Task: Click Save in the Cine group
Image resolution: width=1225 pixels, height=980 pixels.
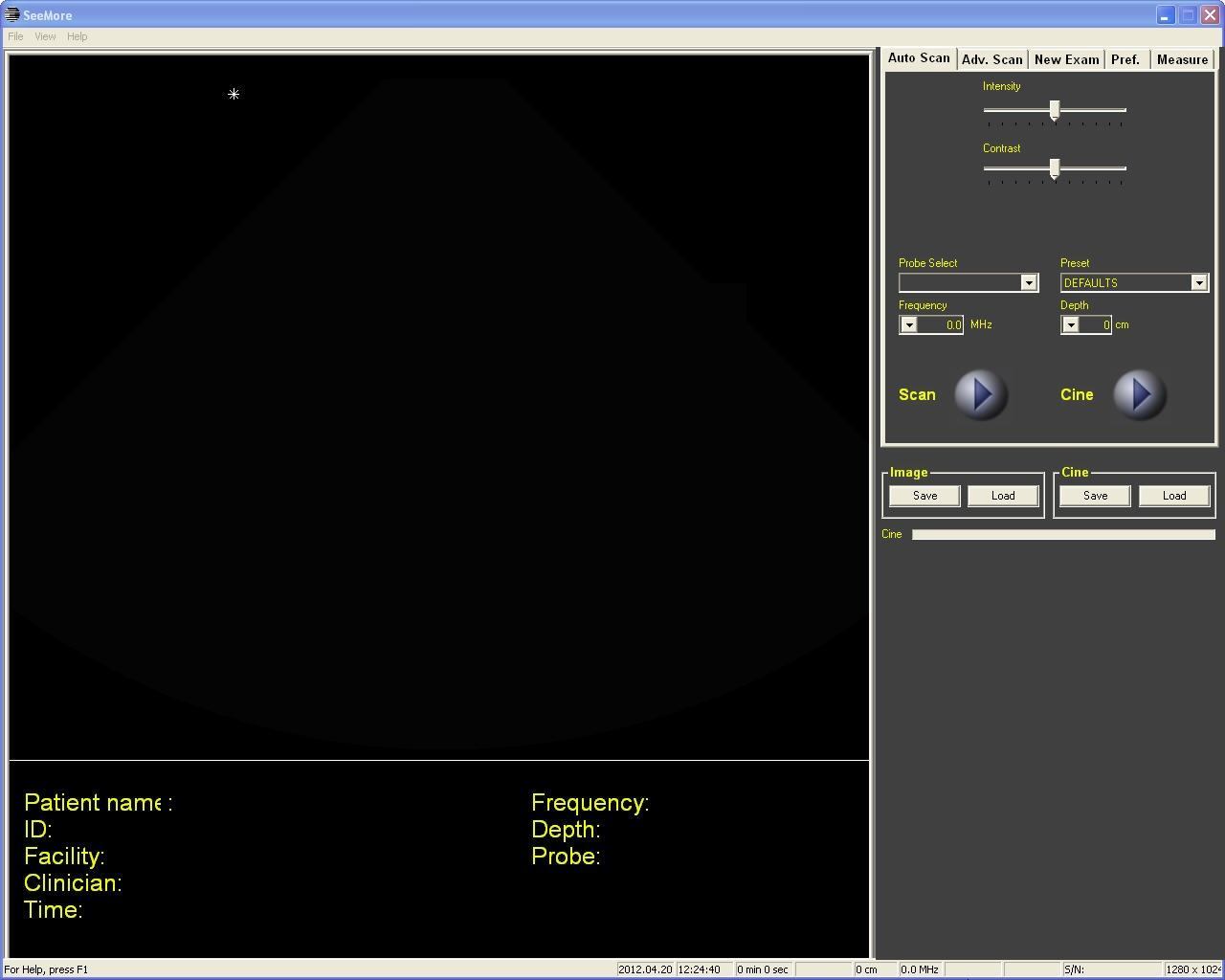Action: pos(1095,496)
